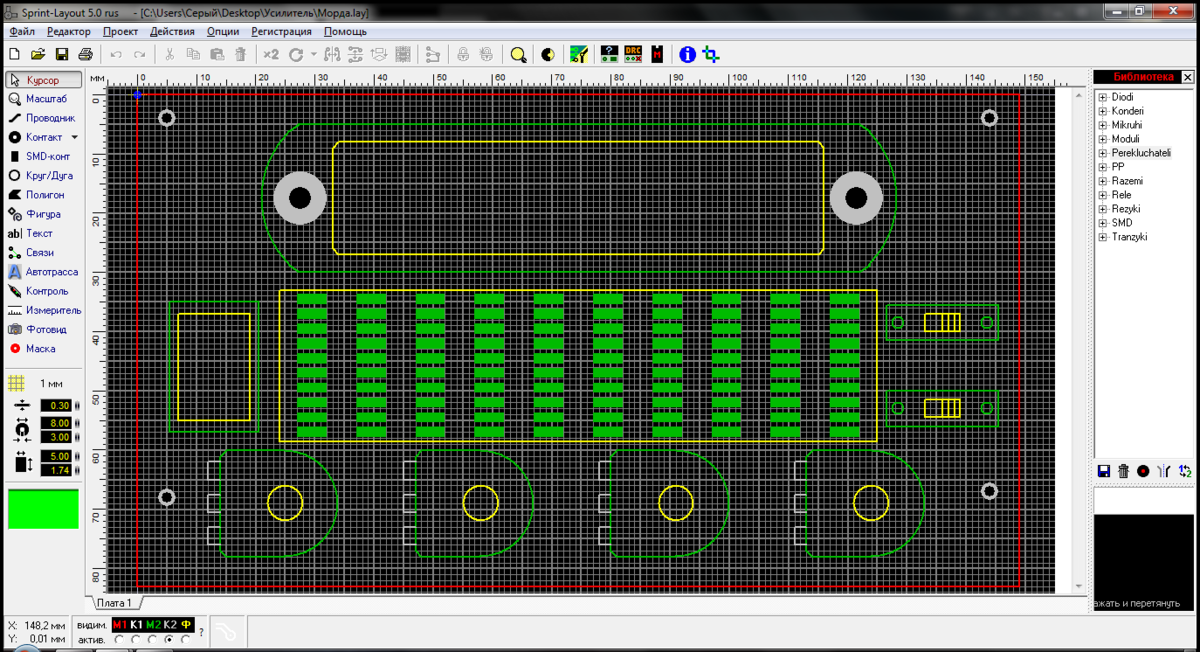Expand the Diodi library folder
1200x652 pixels.
[1103, 97]
